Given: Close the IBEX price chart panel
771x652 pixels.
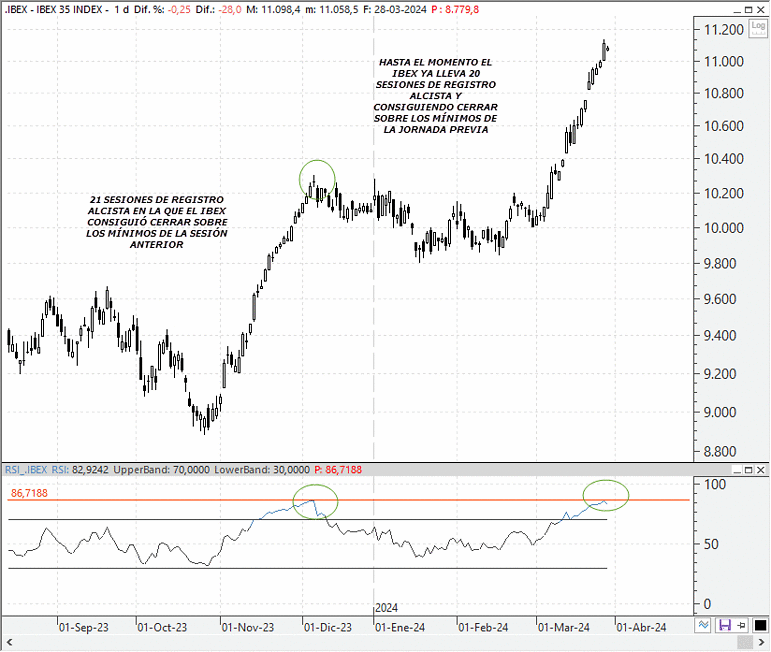Looking at the screenshot, I should tap(760, 10).
